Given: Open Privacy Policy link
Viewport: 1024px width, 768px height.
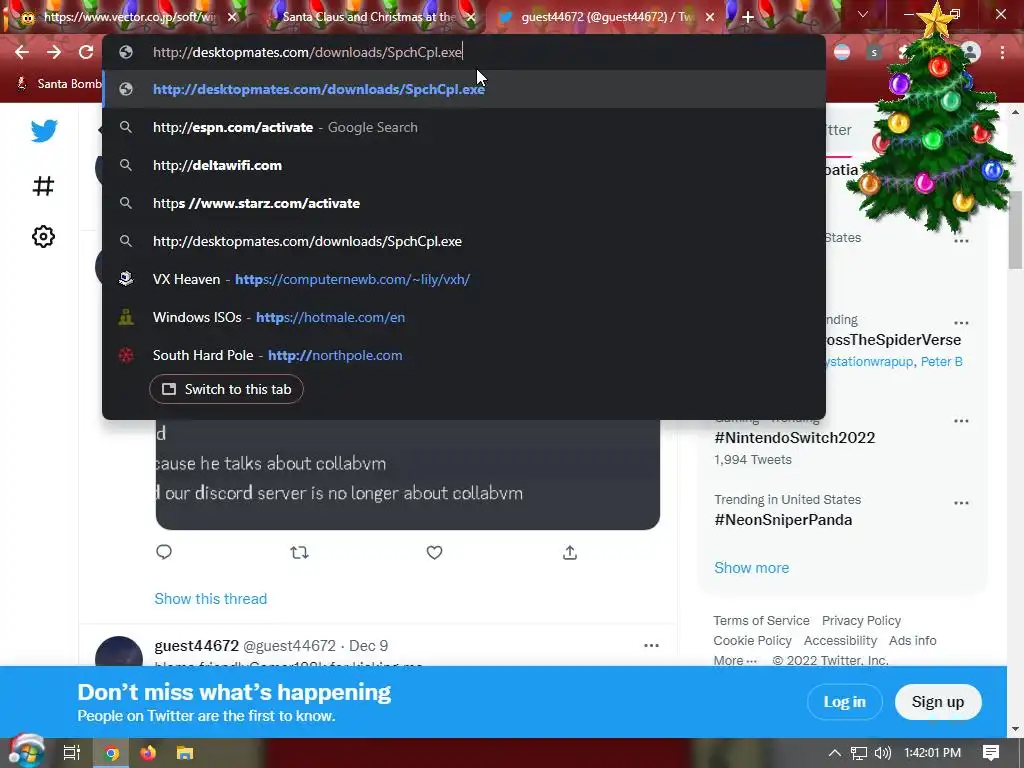Looking at the screenshot, I should (861, 620).
